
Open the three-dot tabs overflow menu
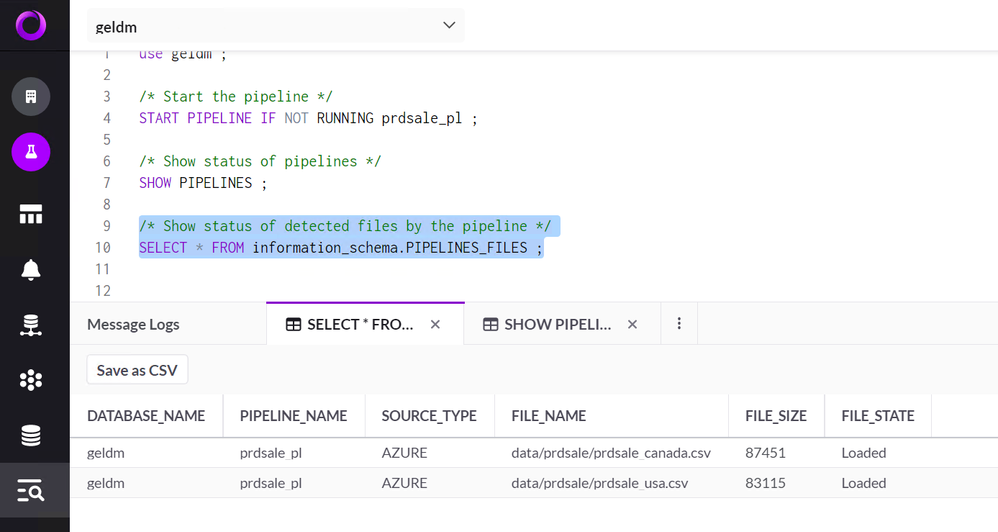tap(679, 324)
